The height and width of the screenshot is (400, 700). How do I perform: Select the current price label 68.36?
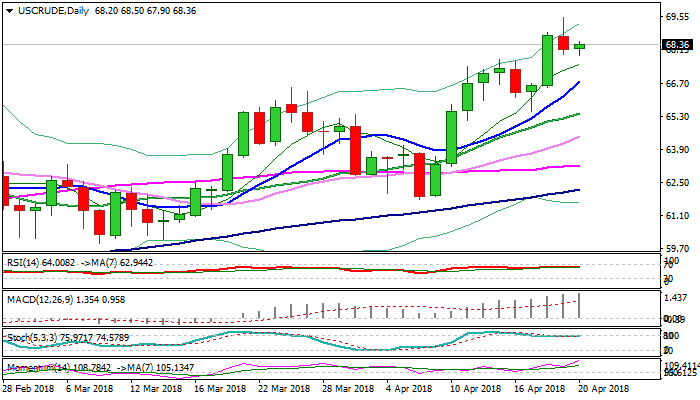point(678,45)
